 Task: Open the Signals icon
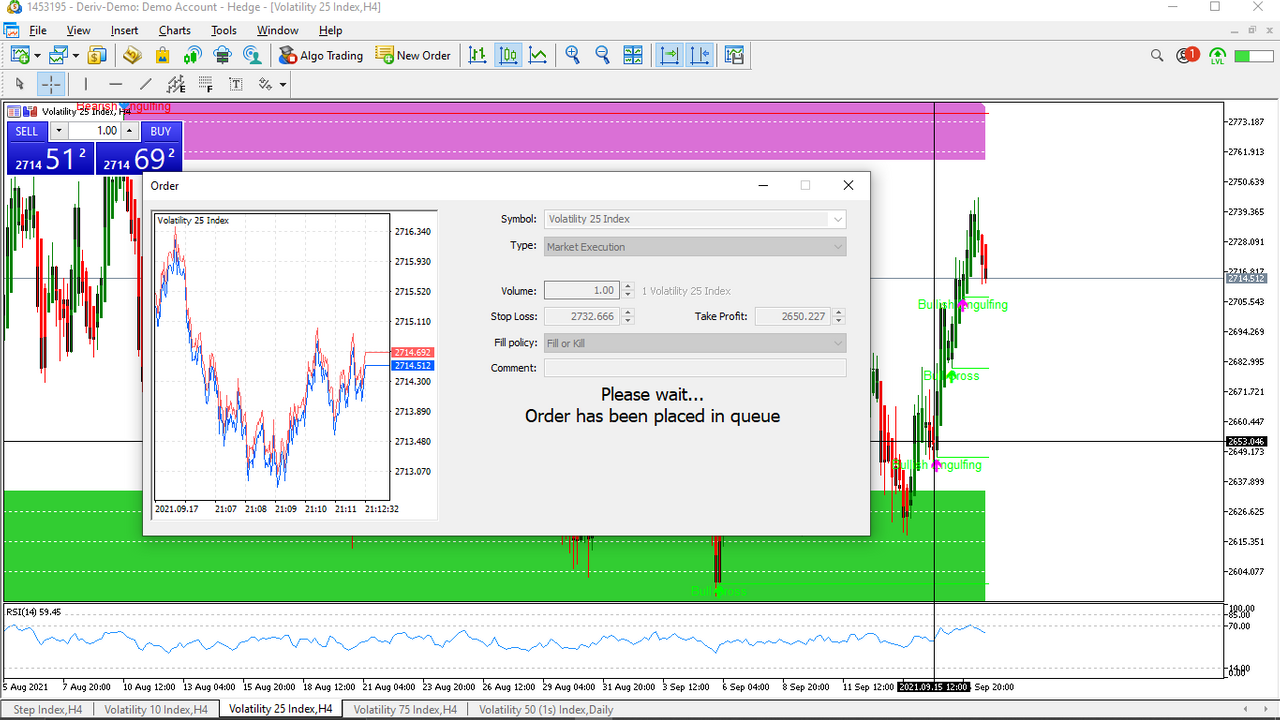[193, 55]
